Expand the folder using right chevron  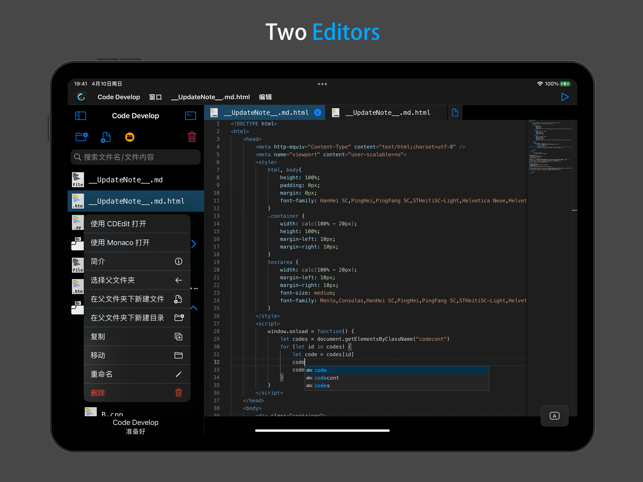pos(194,244)
